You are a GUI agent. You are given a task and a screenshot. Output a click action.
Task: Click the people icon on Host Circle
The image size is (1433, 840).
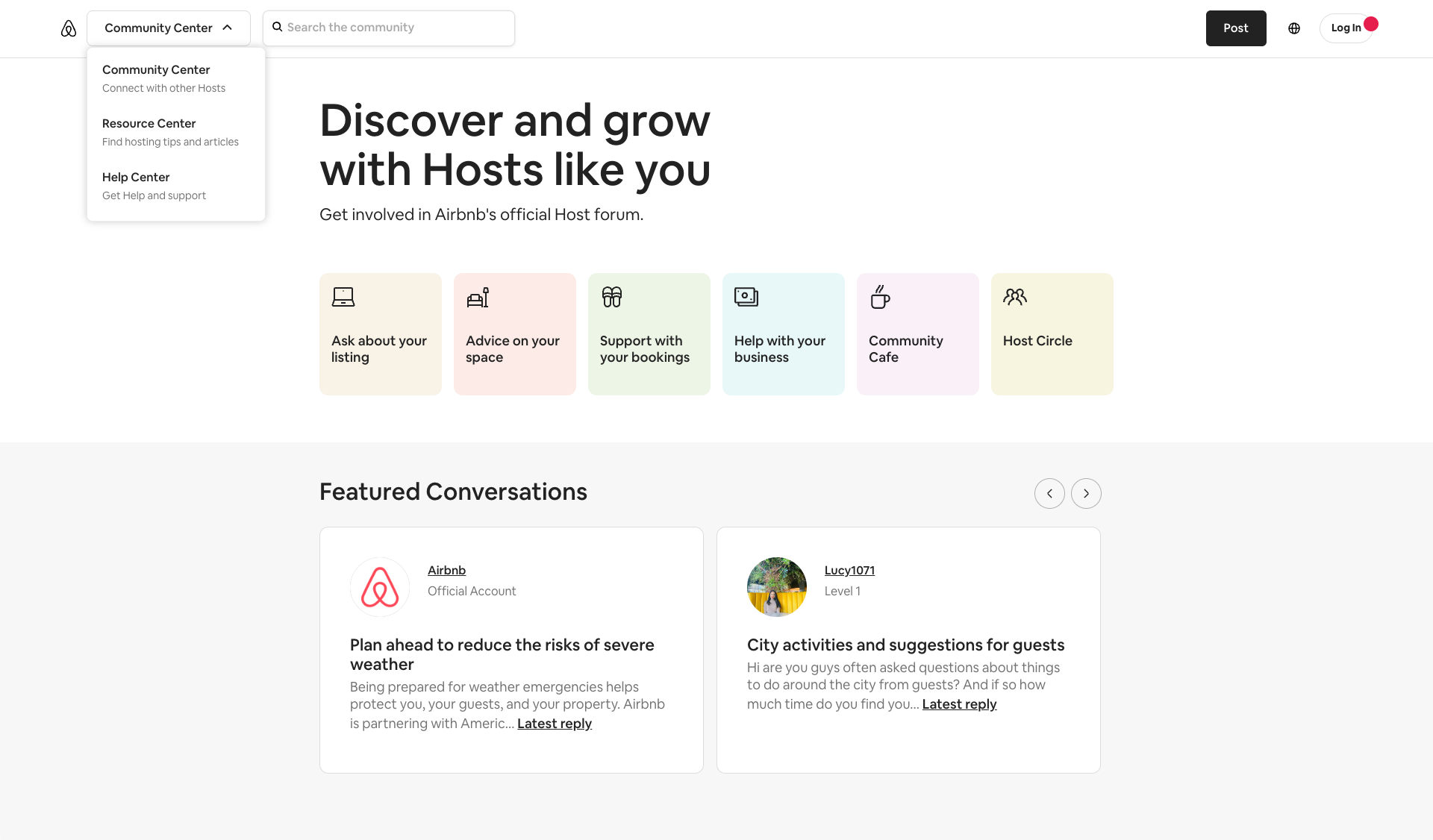point(1015,297)
